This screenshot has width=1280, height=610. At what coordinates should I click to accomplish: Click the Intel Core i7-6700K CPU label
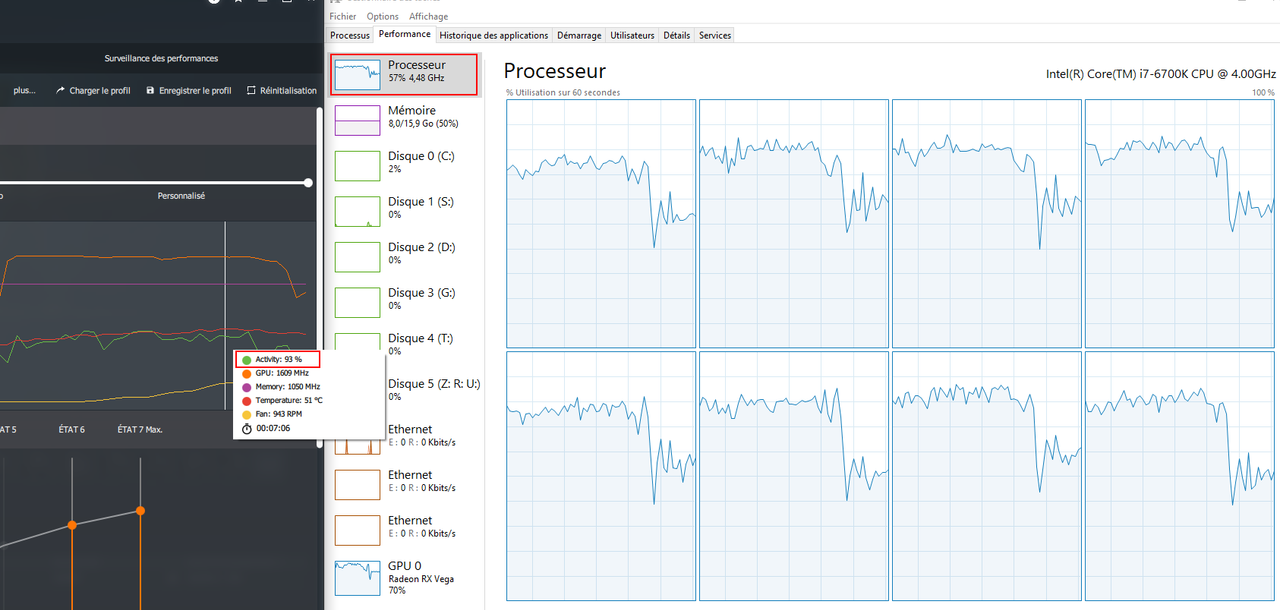tap(1161, 74)
